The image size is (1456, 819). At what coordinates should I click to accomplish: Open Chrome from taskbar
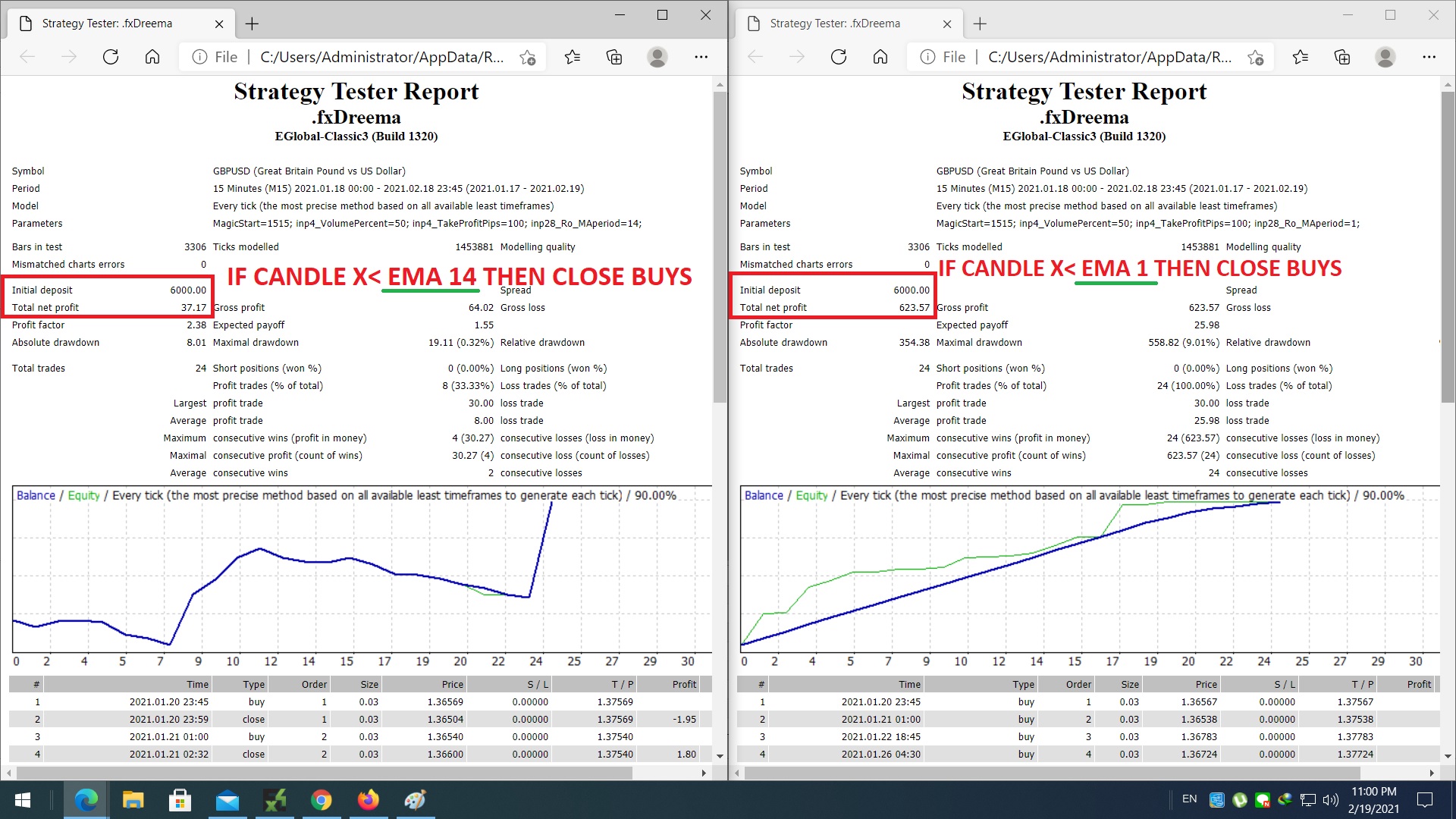(x=321, y=800)
